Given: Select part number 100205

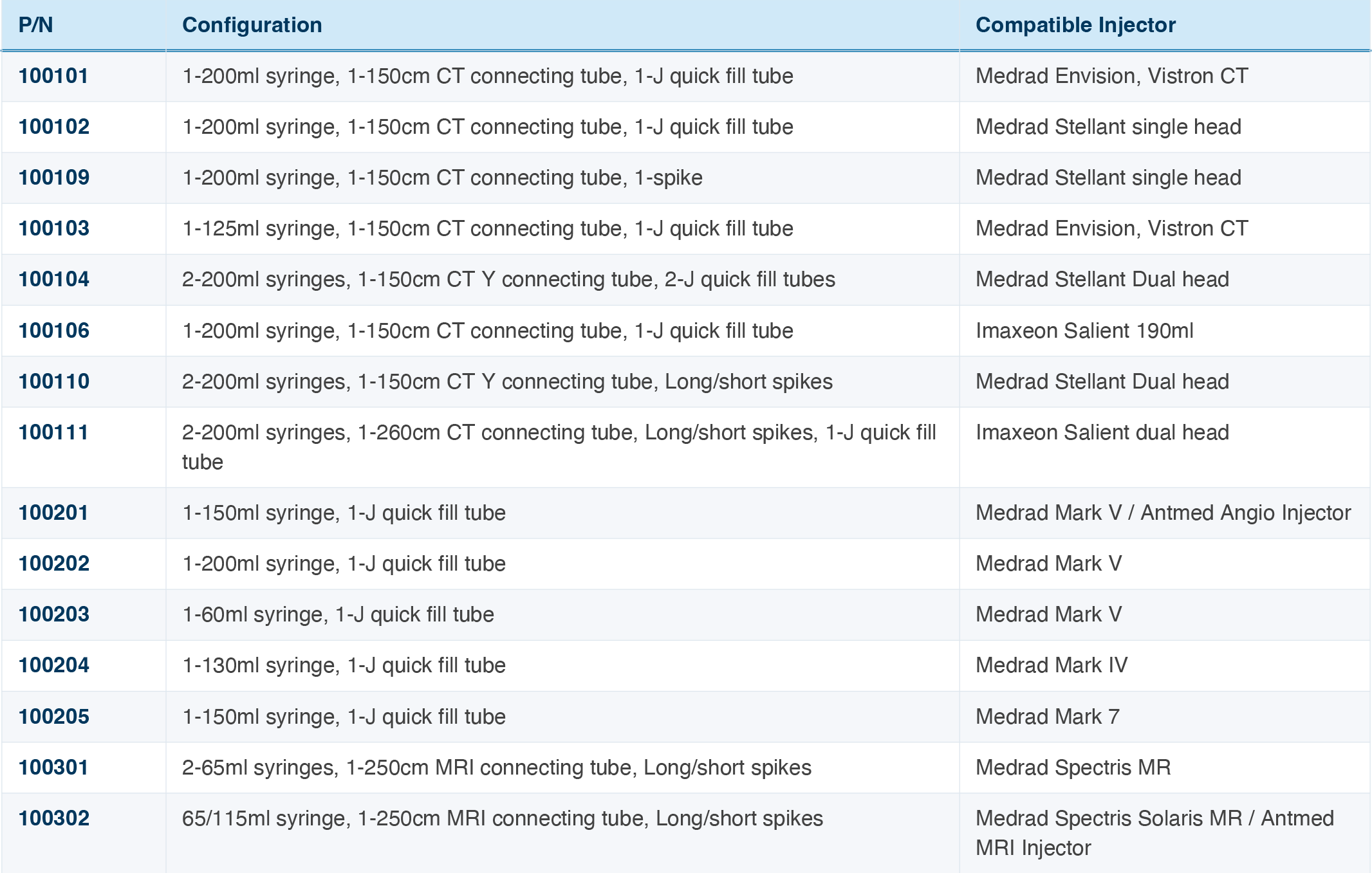Looking at the screenshot, I should pos(54,717).
